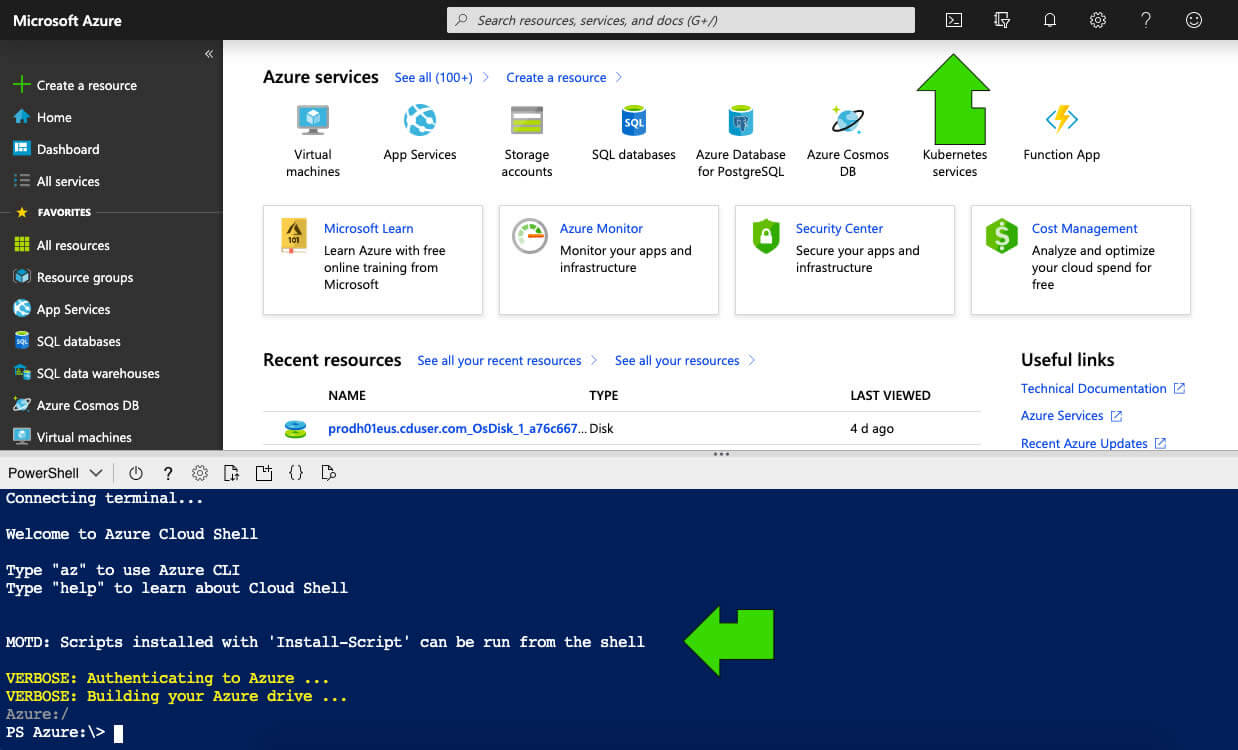Open the Cloud Shell editor braces icon

click(x=296, y=473)
